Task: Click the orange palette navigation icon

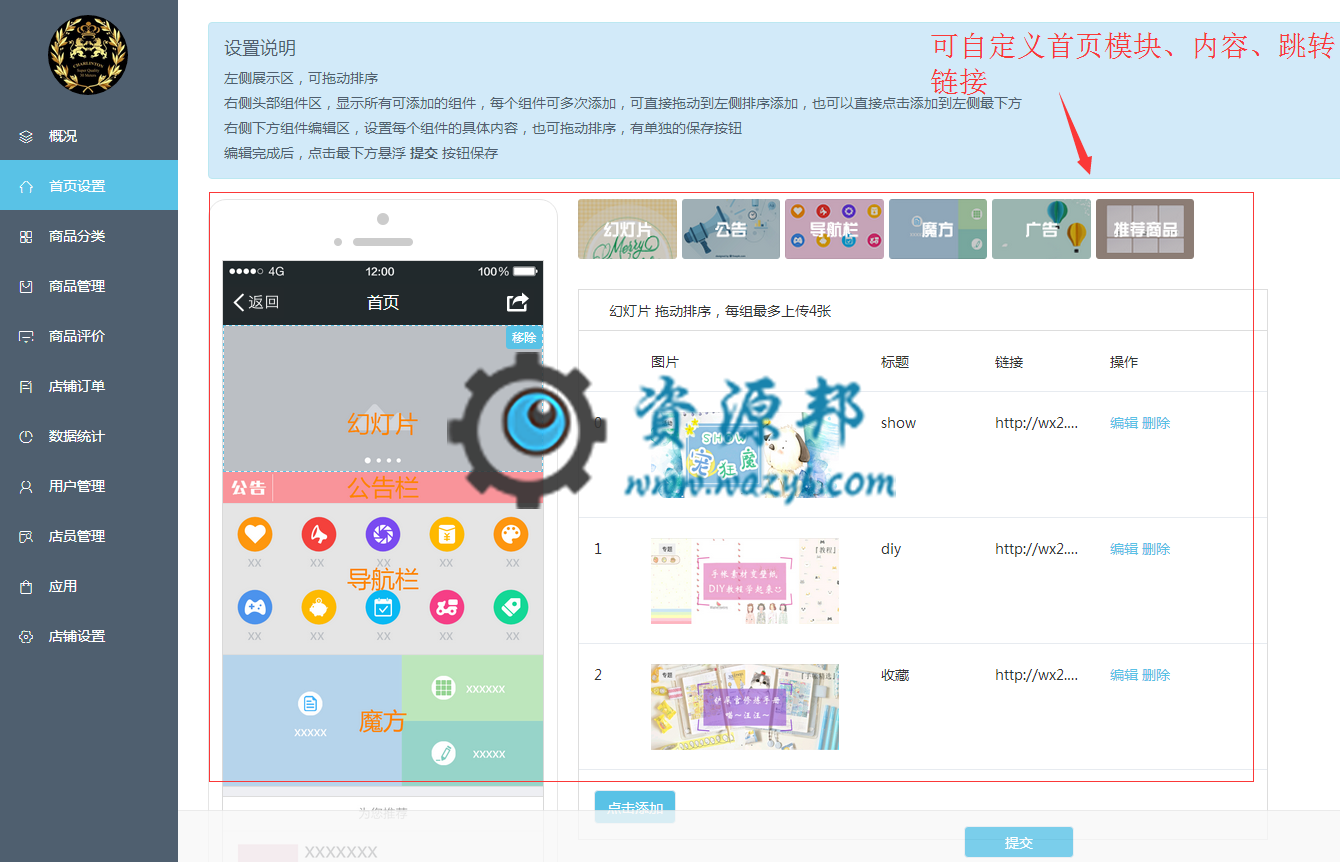Action: pos(511,535)
